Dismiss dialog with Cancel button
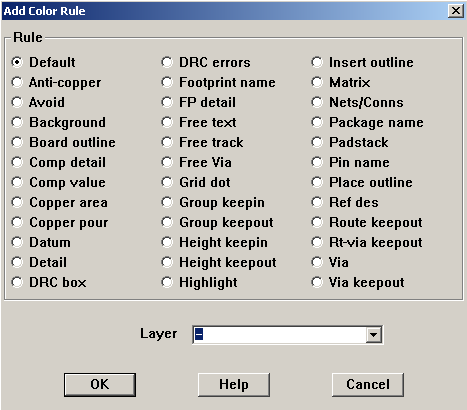Screen dimensions: 467x410 click(368, 385)
